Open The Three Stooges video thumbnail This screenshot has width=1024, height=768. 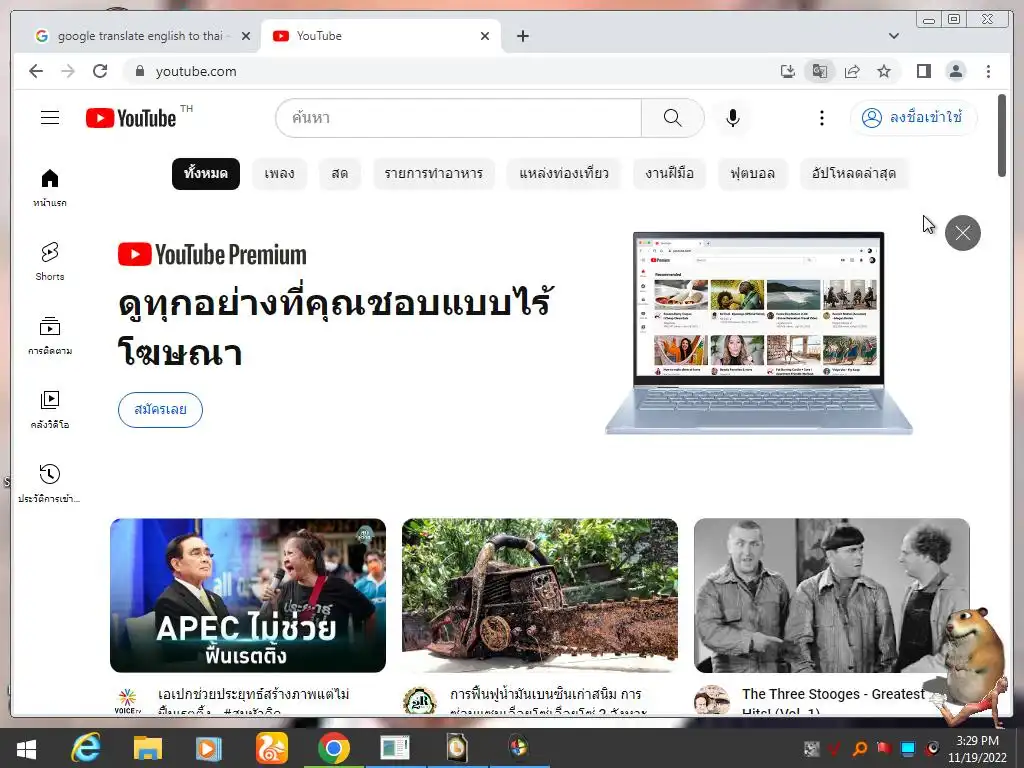[831, 596]
